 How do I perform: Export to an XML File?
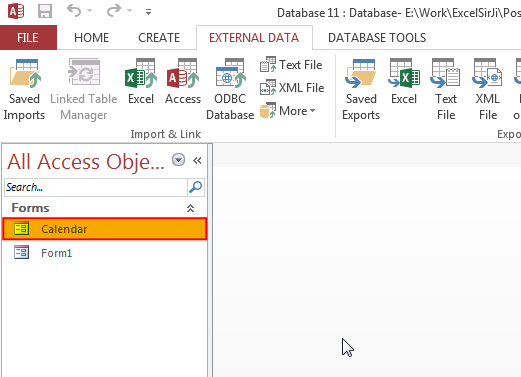pyautogui.click(x=488, y=89)
